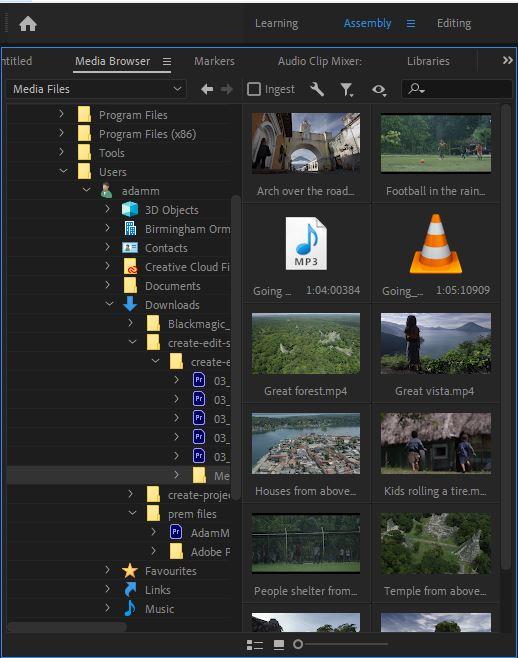This screenshot has width=518, height=658.
Task: Select the People shelter from thumbnail
Action: click(x=306, y=543)
